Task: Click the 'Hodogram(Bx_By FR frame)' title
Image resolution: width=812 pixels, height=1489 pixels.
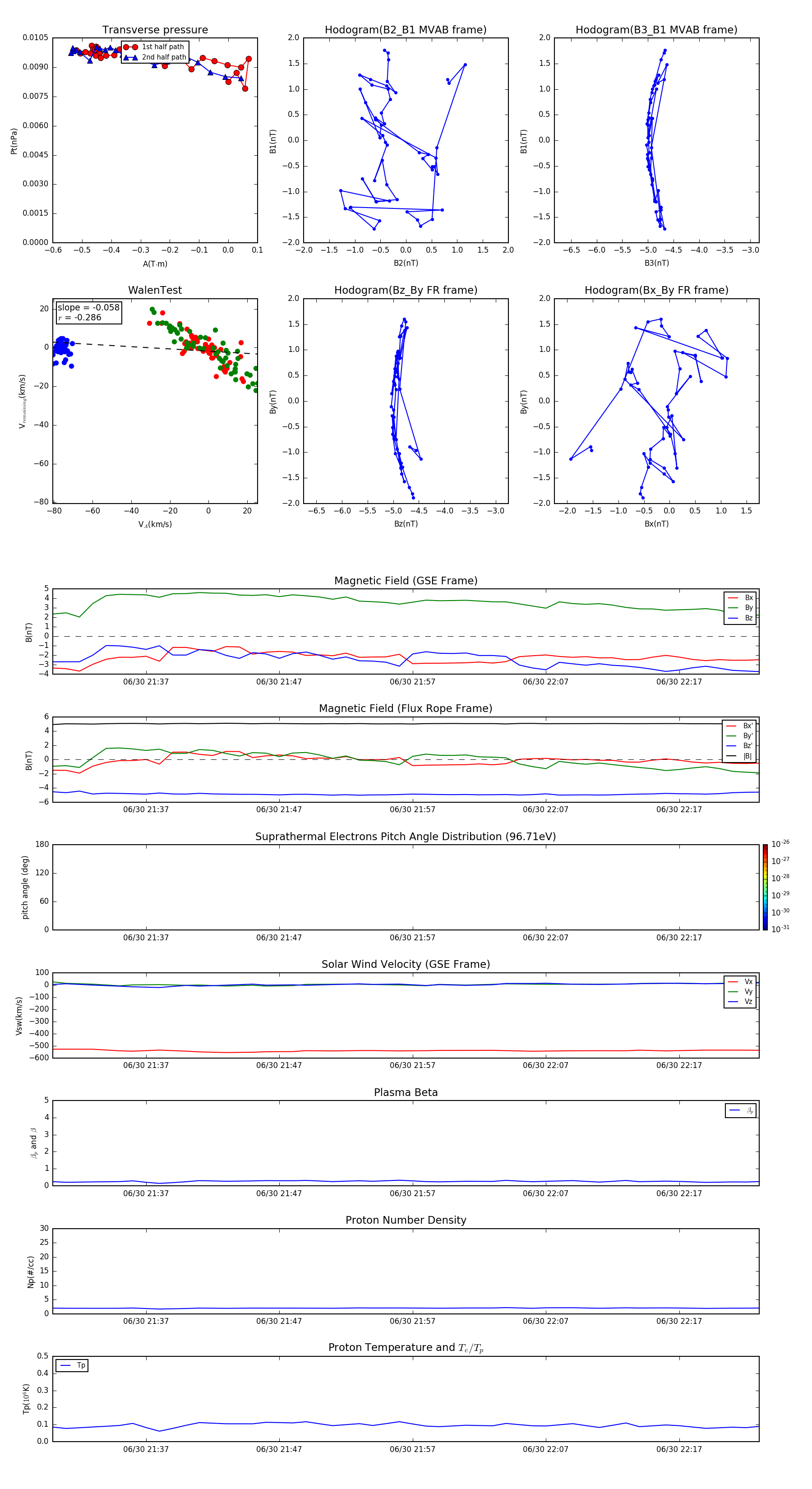Action: 656,290
